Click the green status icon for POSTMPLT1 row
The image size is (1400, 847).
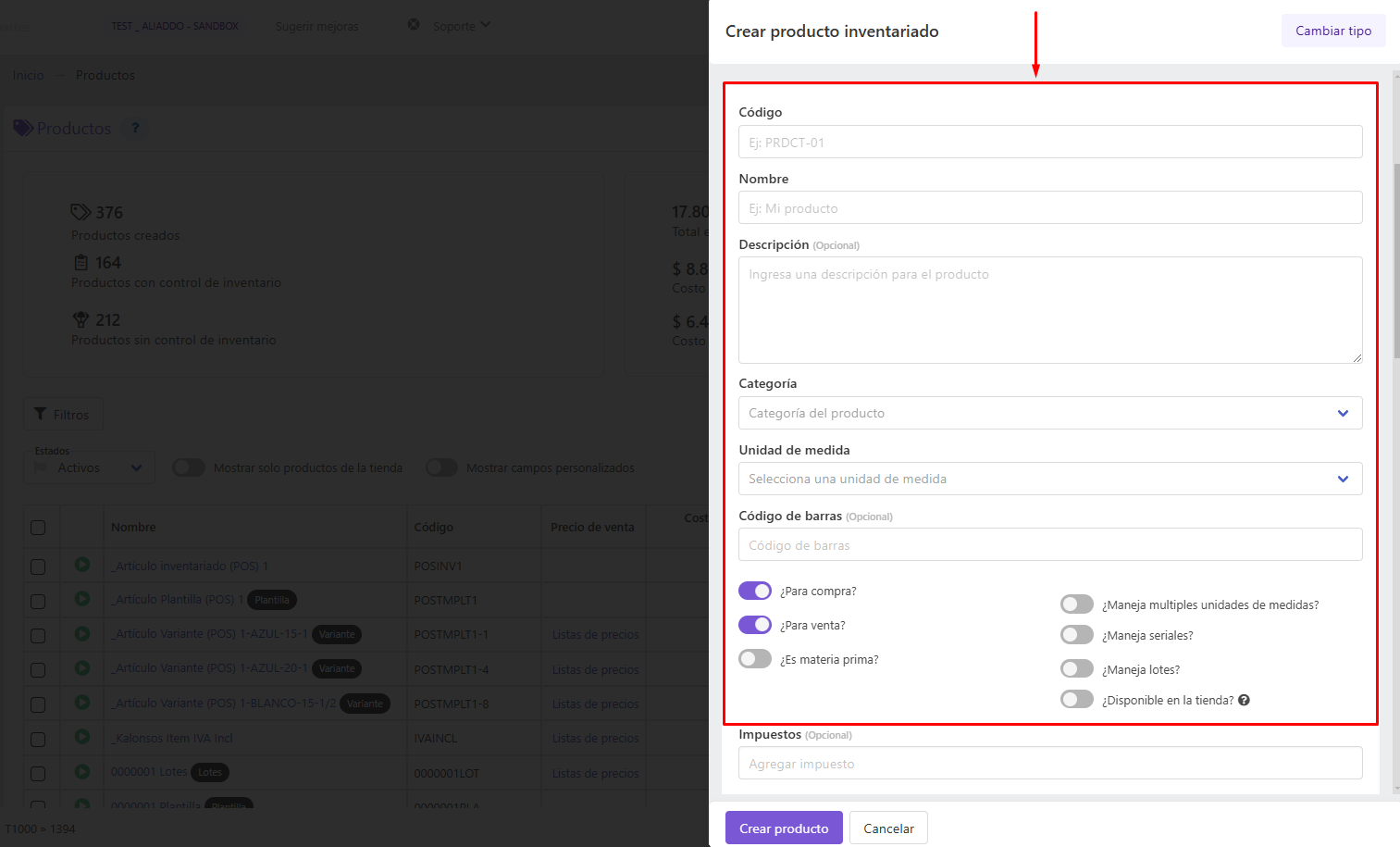click(x=82, y=599)
